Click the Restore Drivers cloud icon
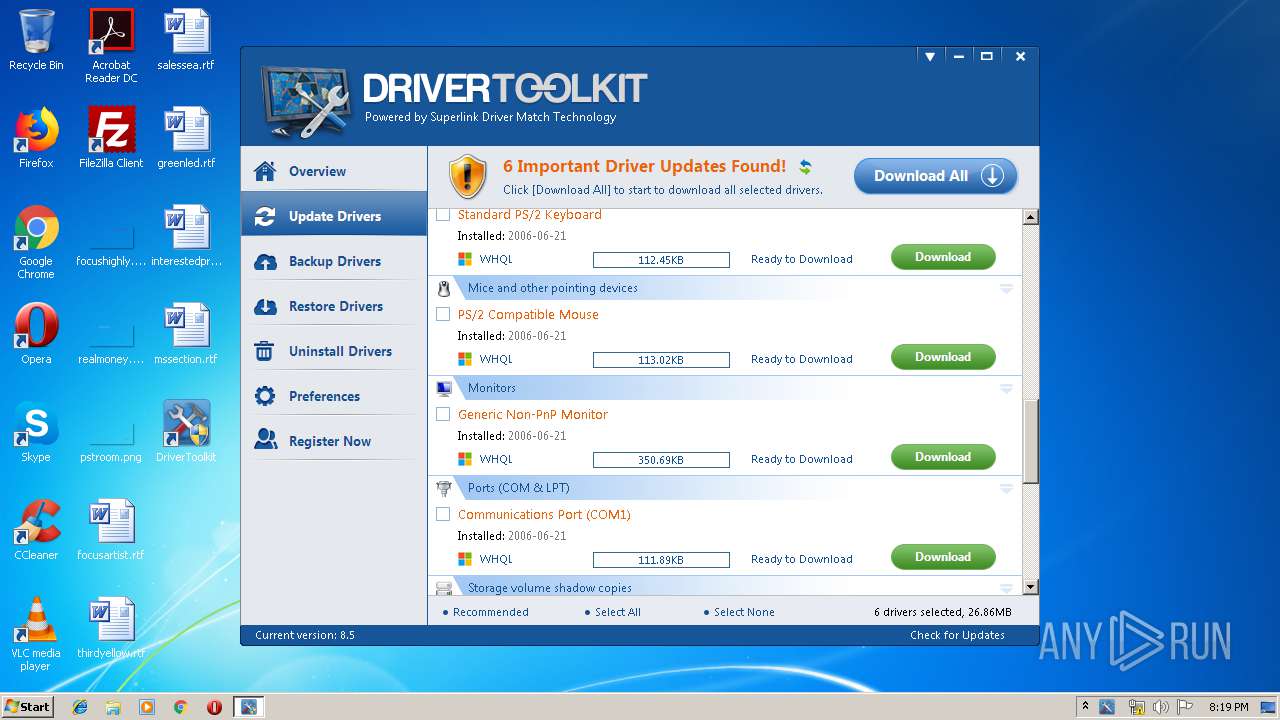This screenshot has width=1280, height=720. [x=265, y=306]
